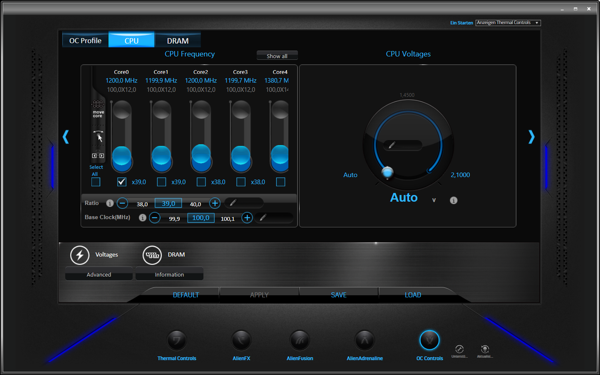Check the Core1 checkbox
The height and width of the screenshot is (375, 600).
coord(161,182)
